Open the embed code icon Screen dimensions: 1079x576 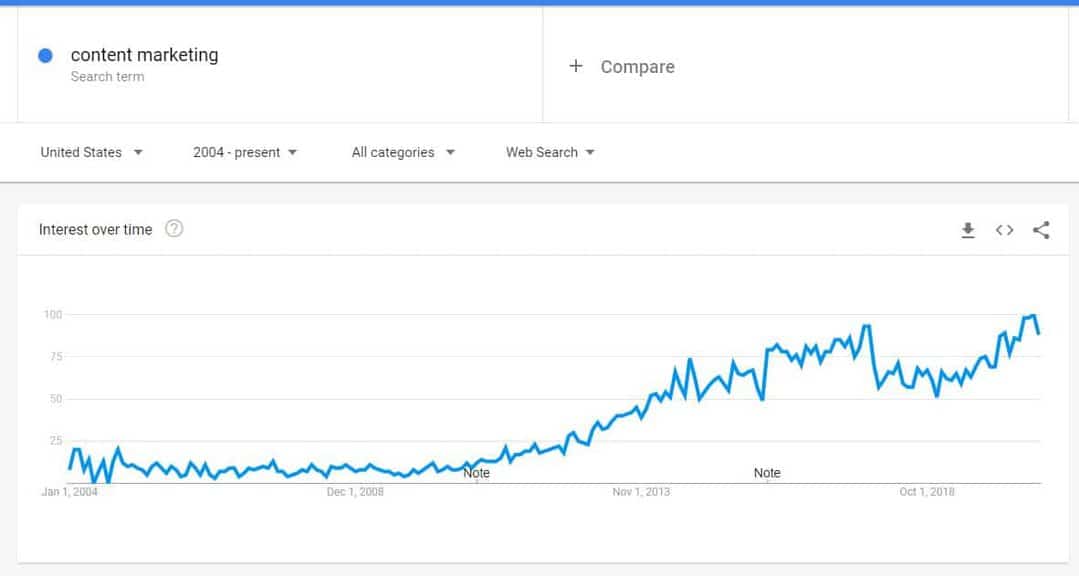tap(1004, 230)
